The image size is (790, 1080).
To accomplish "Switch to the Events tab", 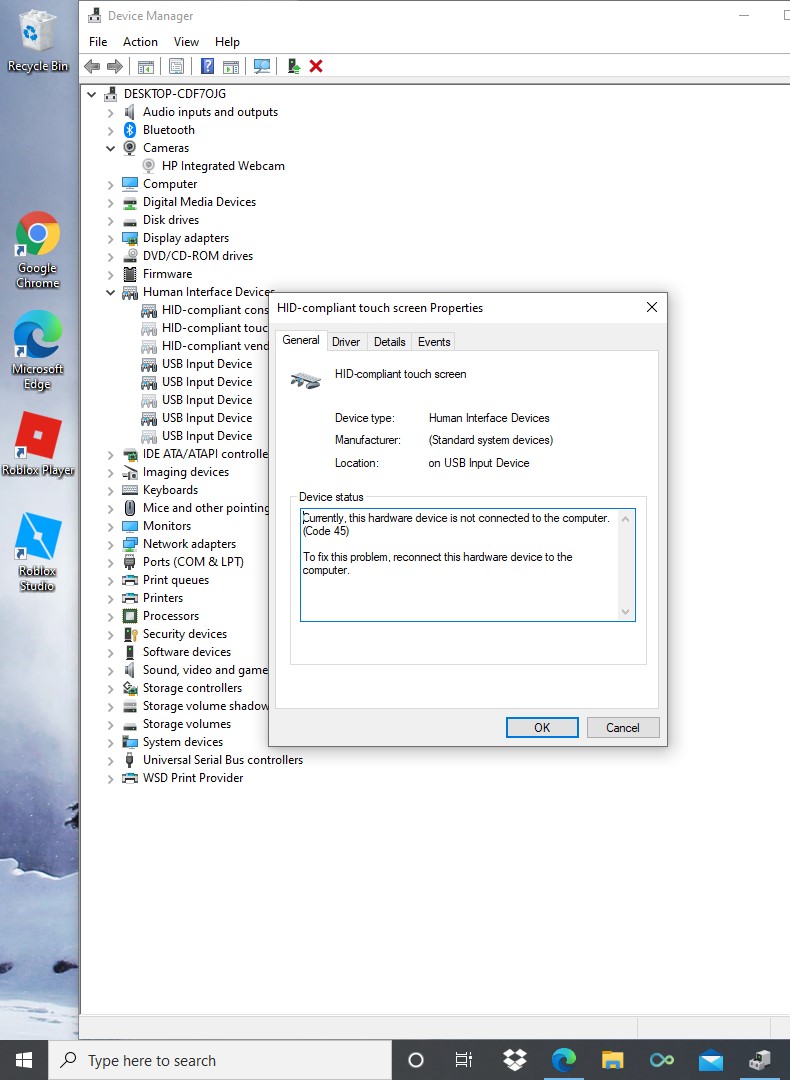I will [434, 342].
